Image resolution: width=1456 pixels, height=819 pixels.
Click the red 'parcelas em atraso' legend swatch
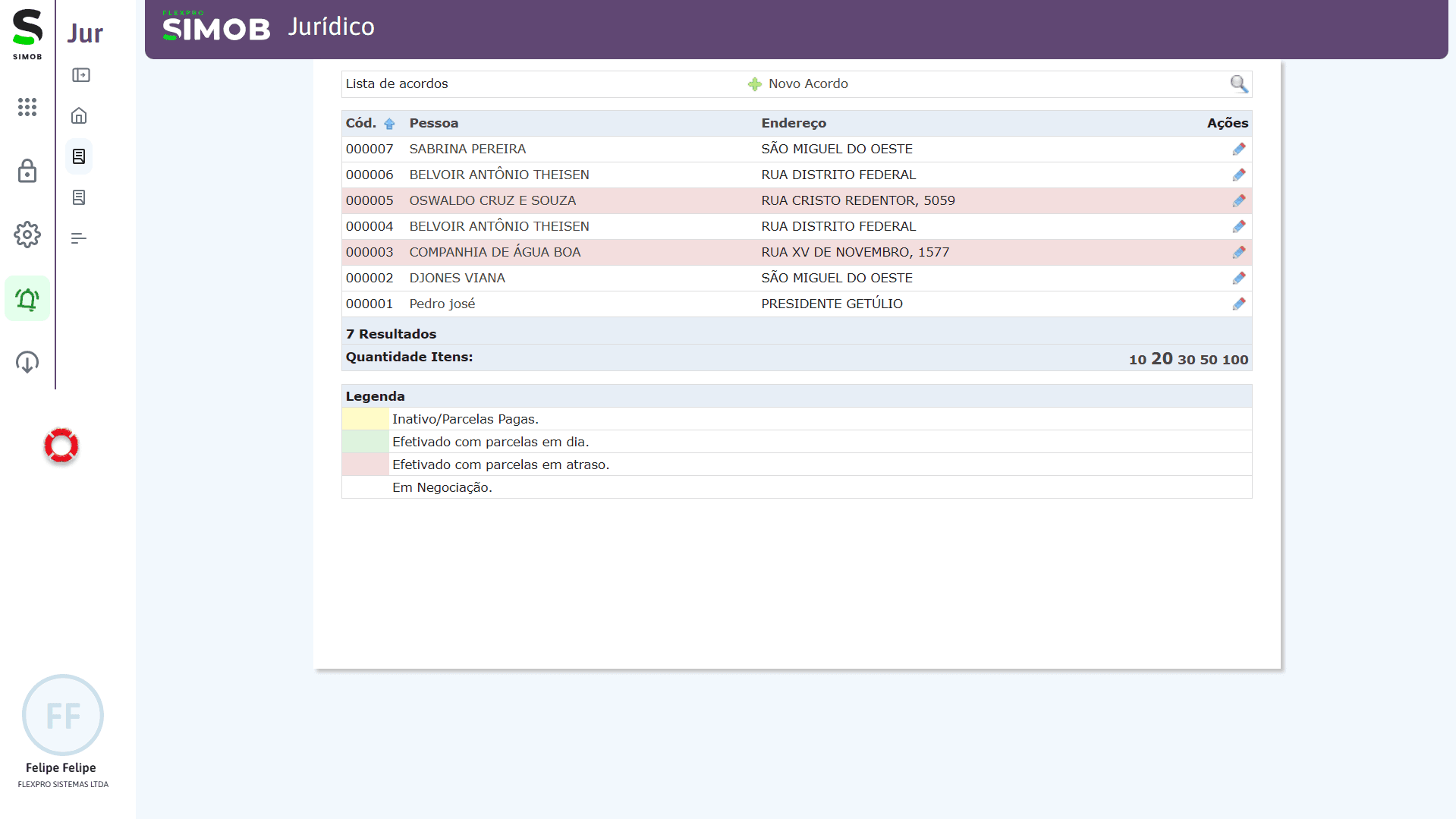point(366,465)
